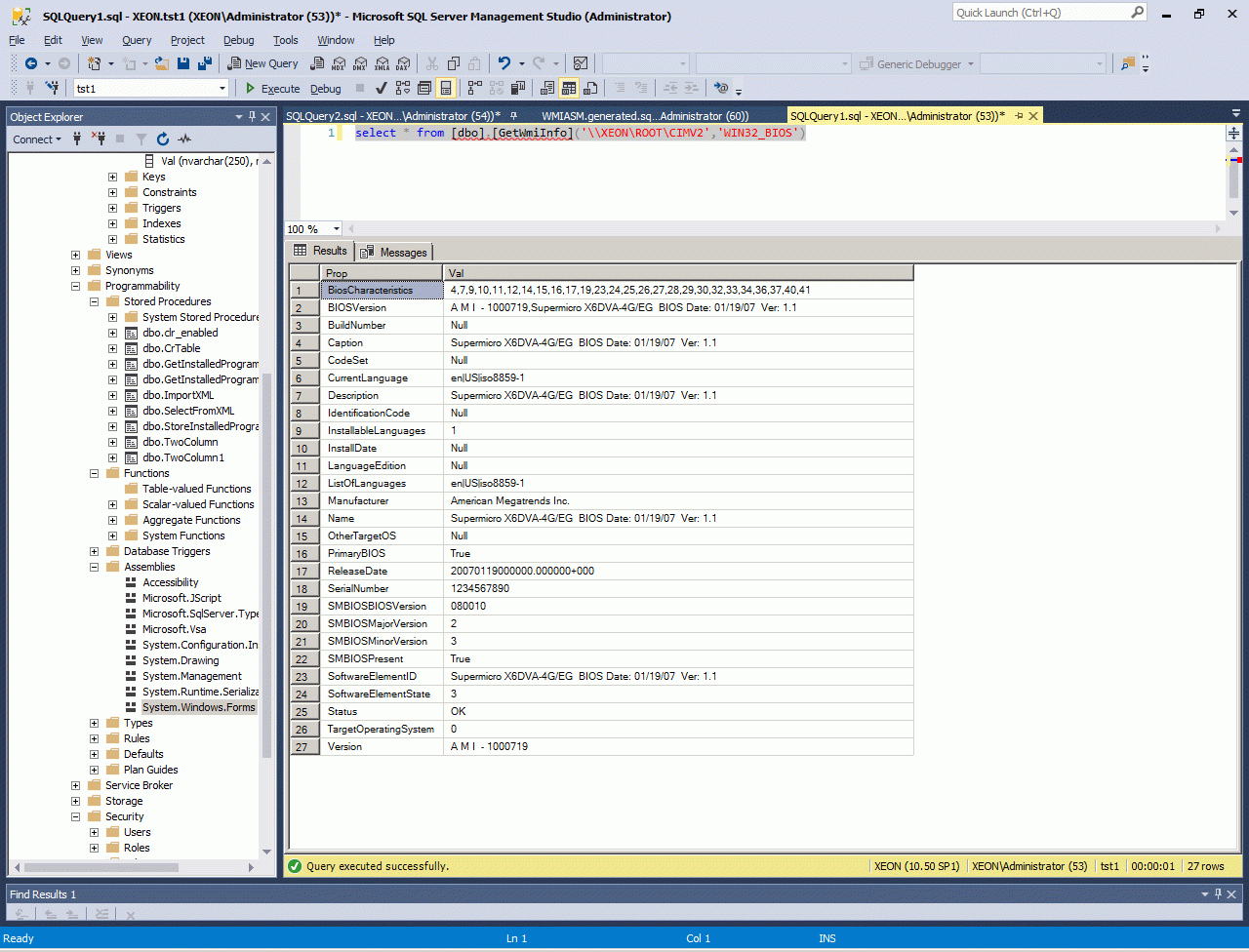Click the Navigate Backward arrow icon
The image size is (1249, 952).
click(x=31, y=63)
